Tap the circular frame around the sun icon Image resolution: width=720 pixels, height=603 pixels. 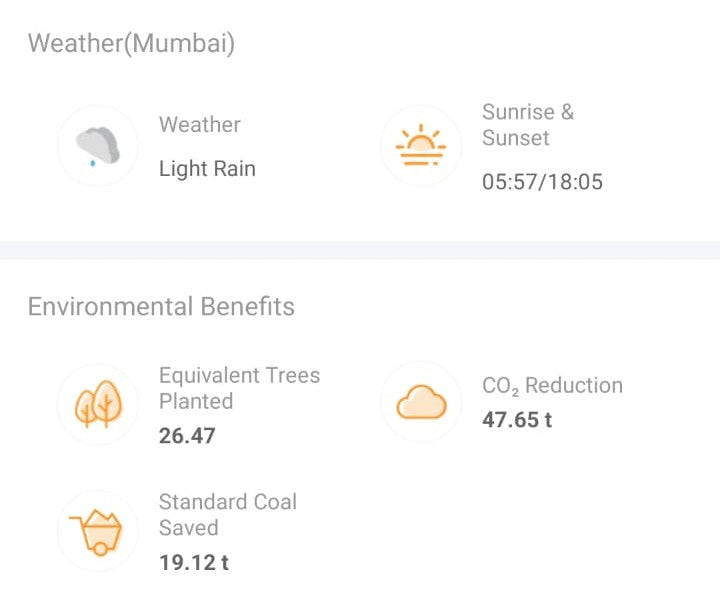coord(421,145)
